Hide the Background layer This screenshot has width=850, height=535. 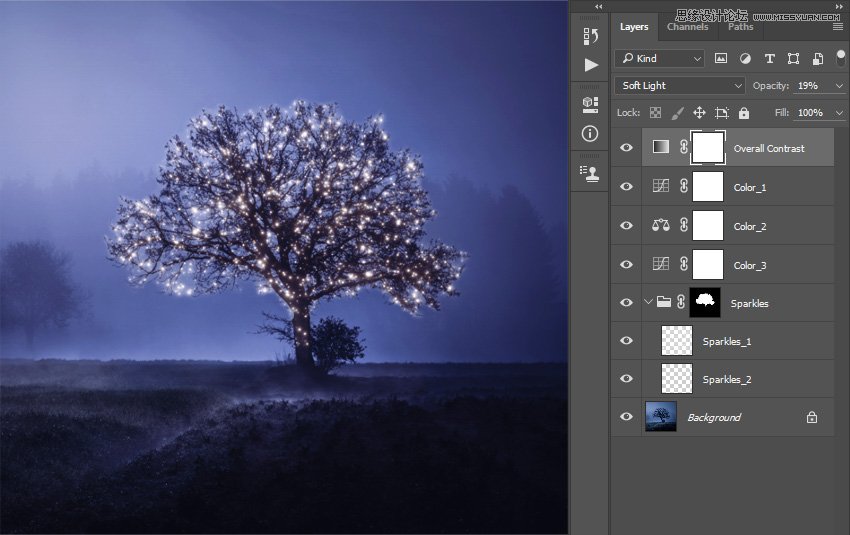coord(626,417)
